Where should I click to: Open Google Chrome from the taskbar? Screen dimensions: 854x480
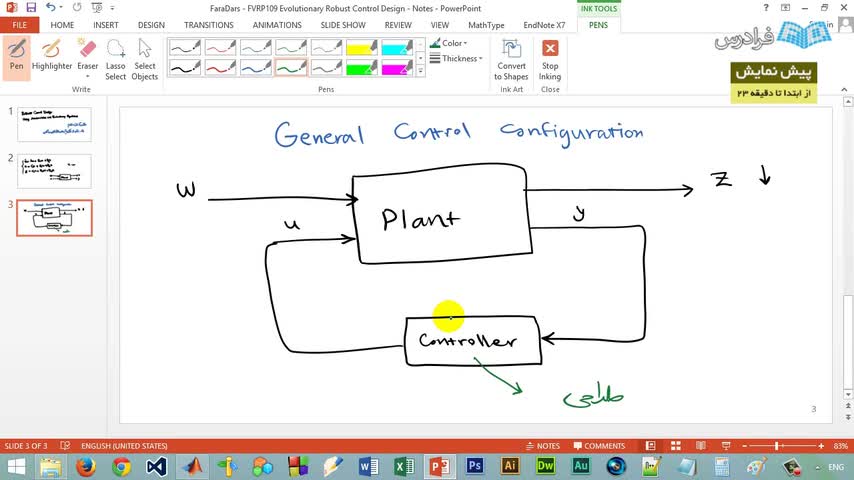pos(121,466)
